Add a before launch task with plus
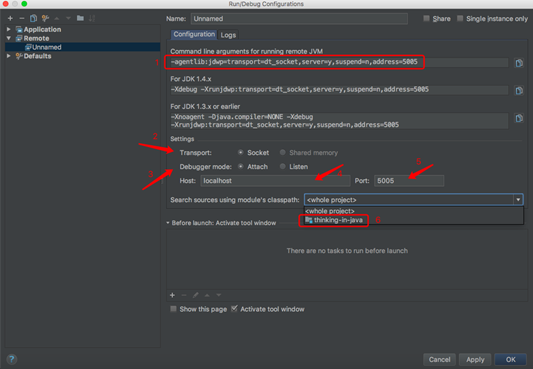Screen dimensions: 533x369 [x=172, y=295]
